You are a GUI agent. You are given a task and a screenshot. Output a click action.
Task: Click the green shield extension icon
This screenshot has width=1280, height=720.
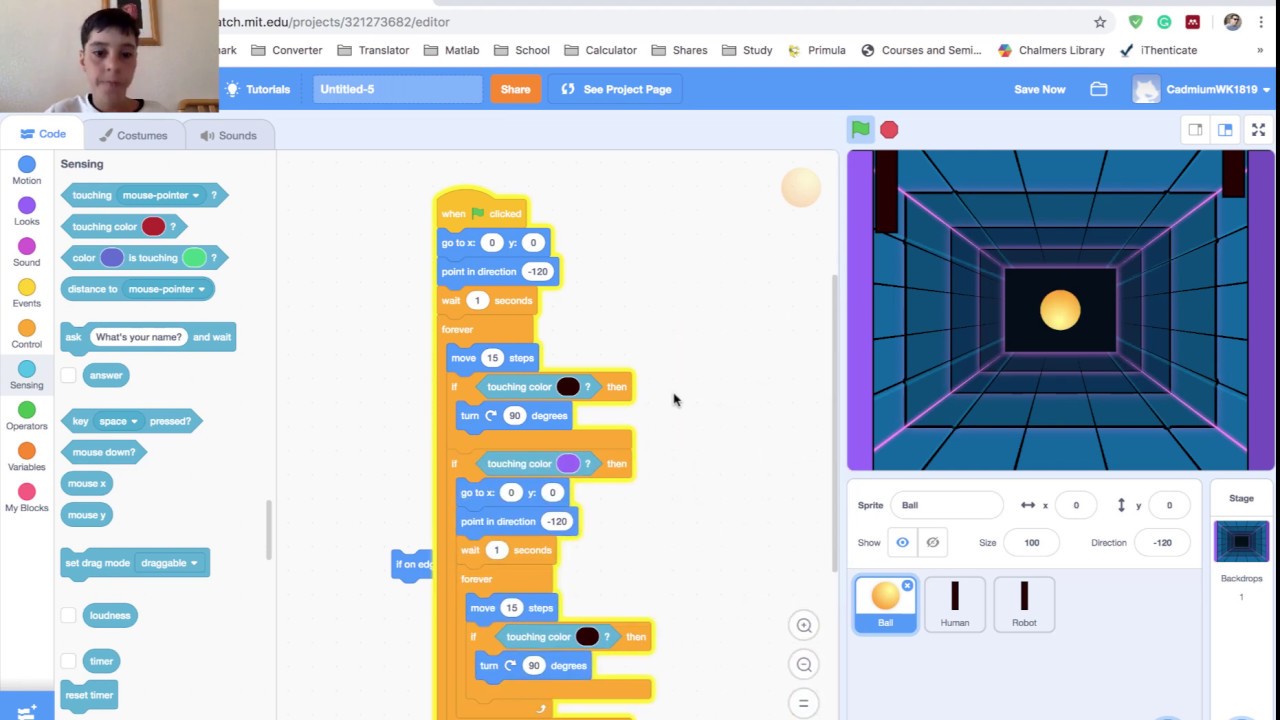(1135, 22)
